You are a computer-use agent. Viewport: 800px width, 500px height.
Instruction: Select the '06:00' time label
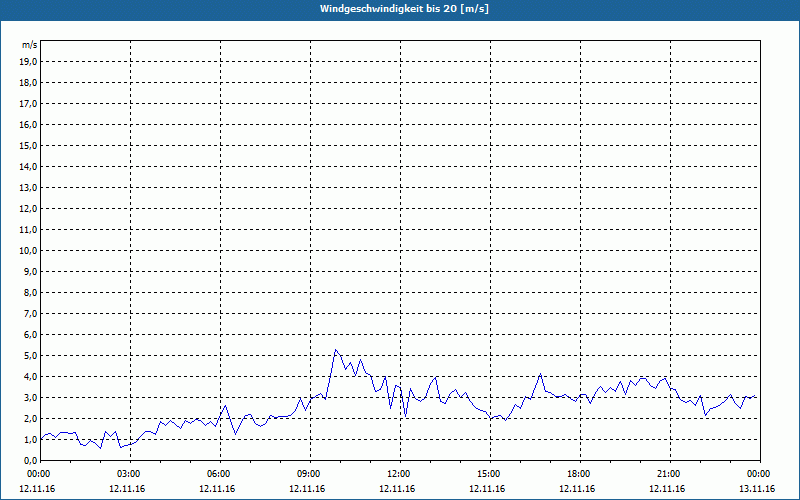click(220, 474)
